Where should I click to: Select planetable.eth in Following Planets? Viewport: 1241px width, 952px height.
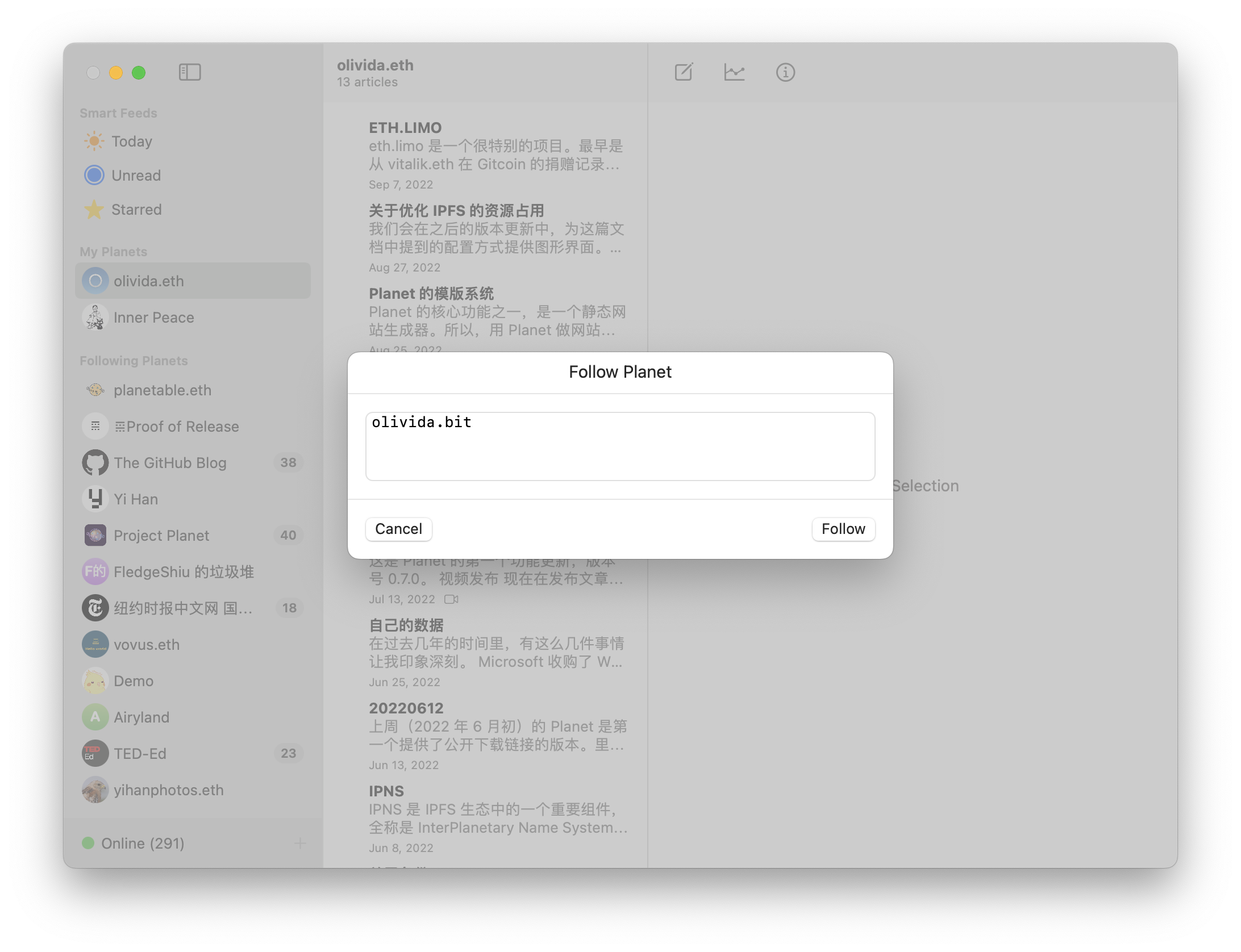[x=162, y=390]
